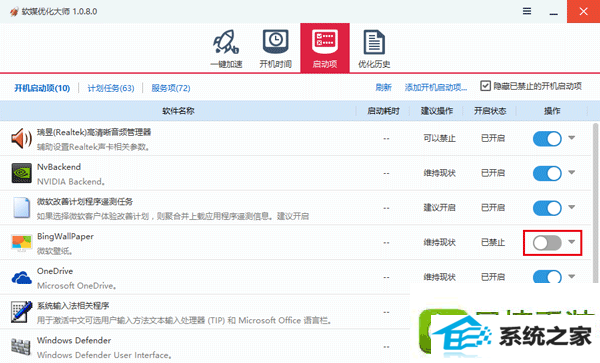600x363 pixels.
Task: Switch to 开机启动项(10) tab
Action: [42, 88]
